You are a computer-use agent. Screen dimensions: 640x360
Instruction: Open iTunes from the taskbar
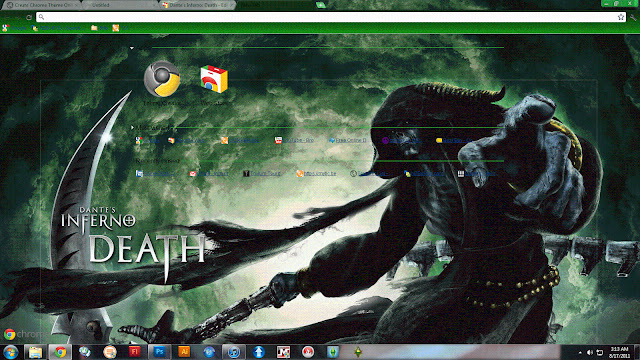pos(234,352)
